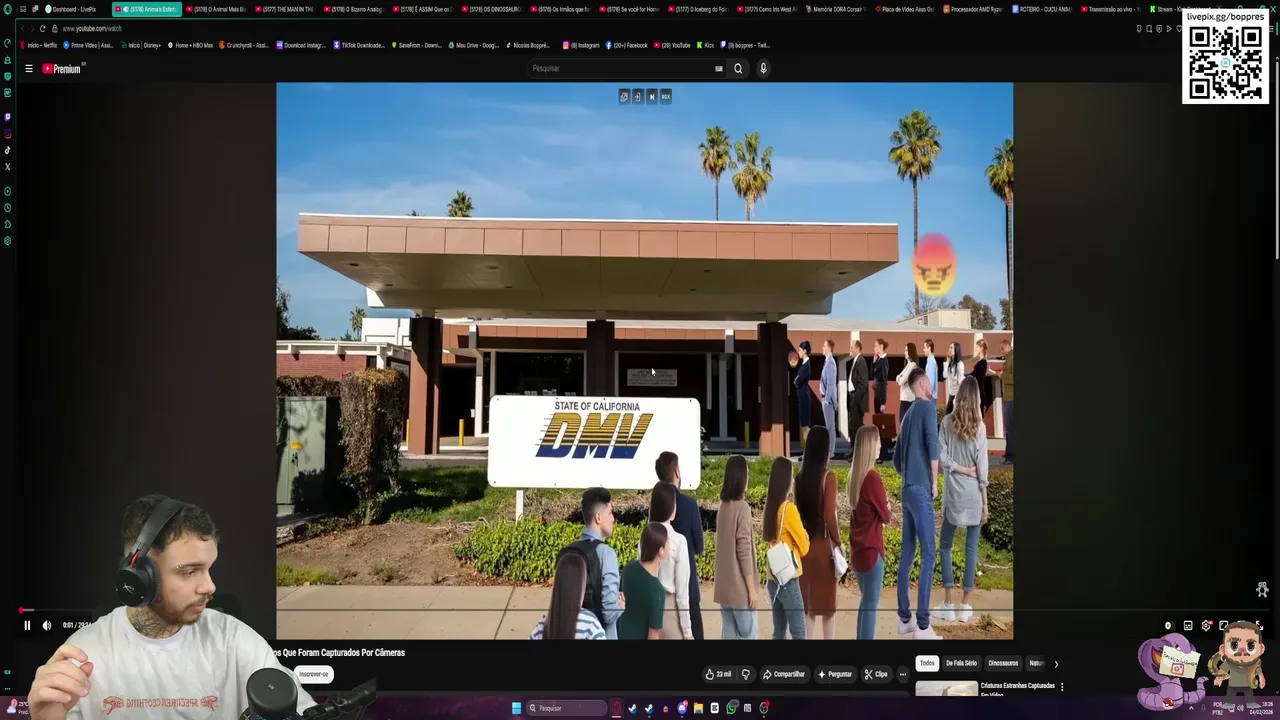
Task: Open the Instagram bookmark
Action: point(582,45)
